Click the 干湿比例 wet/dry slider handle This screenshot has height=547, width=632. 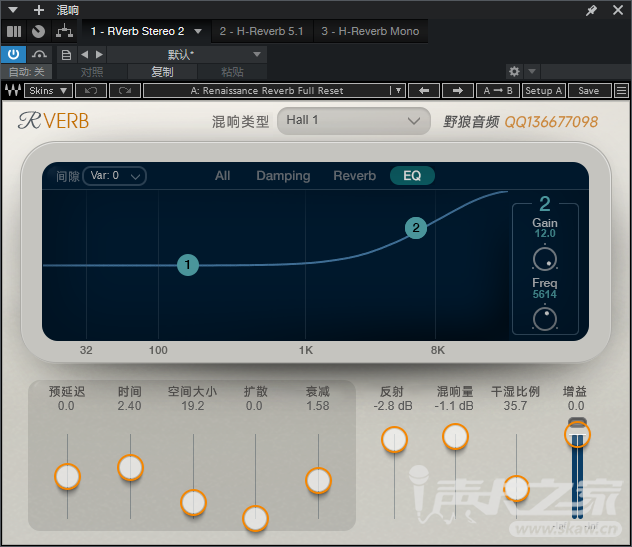click(516, 489)
